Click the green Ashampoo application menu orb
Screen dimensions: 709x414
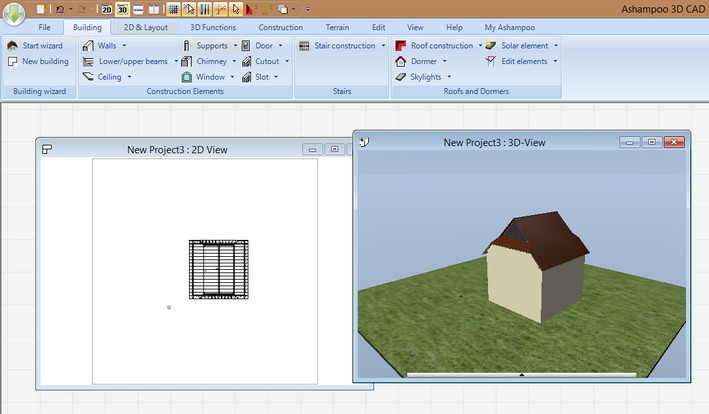pos(15,17)
